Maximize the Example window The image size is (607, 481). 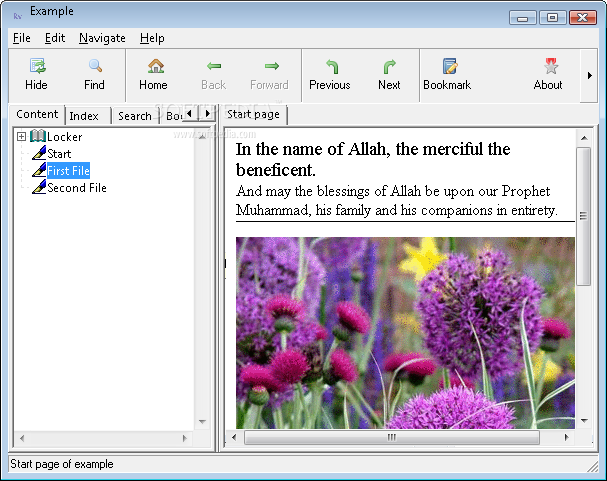coord(552,18)
